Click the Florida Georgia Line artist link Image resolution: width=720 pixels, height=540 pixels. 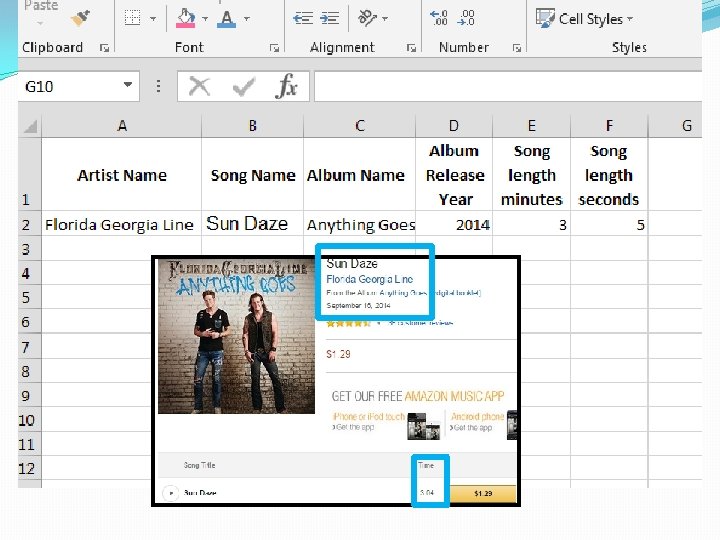click(x=370, y=279)
